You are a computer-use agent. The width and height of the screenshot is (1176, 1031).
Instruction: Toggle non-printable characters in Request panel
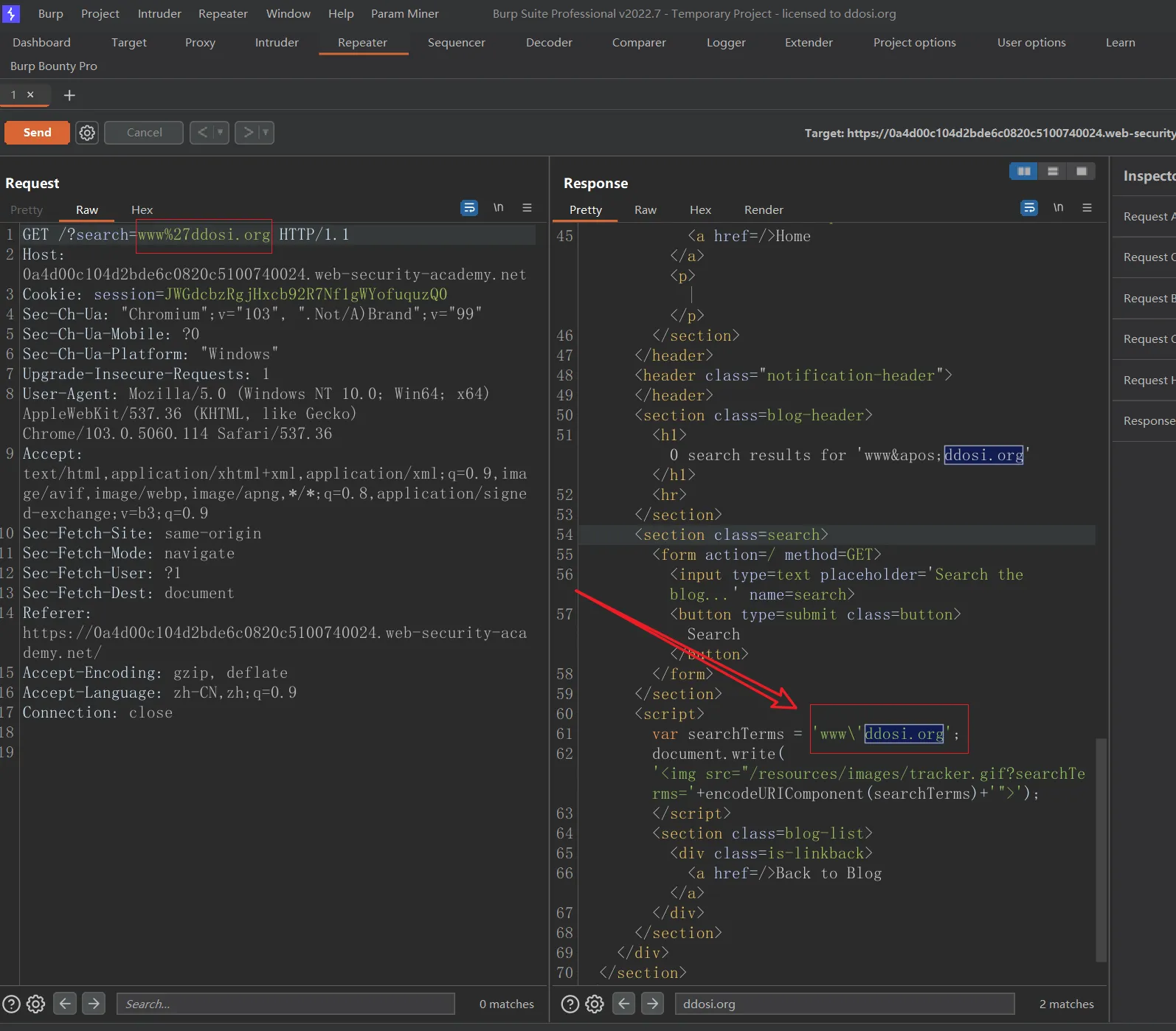[499, 208]
